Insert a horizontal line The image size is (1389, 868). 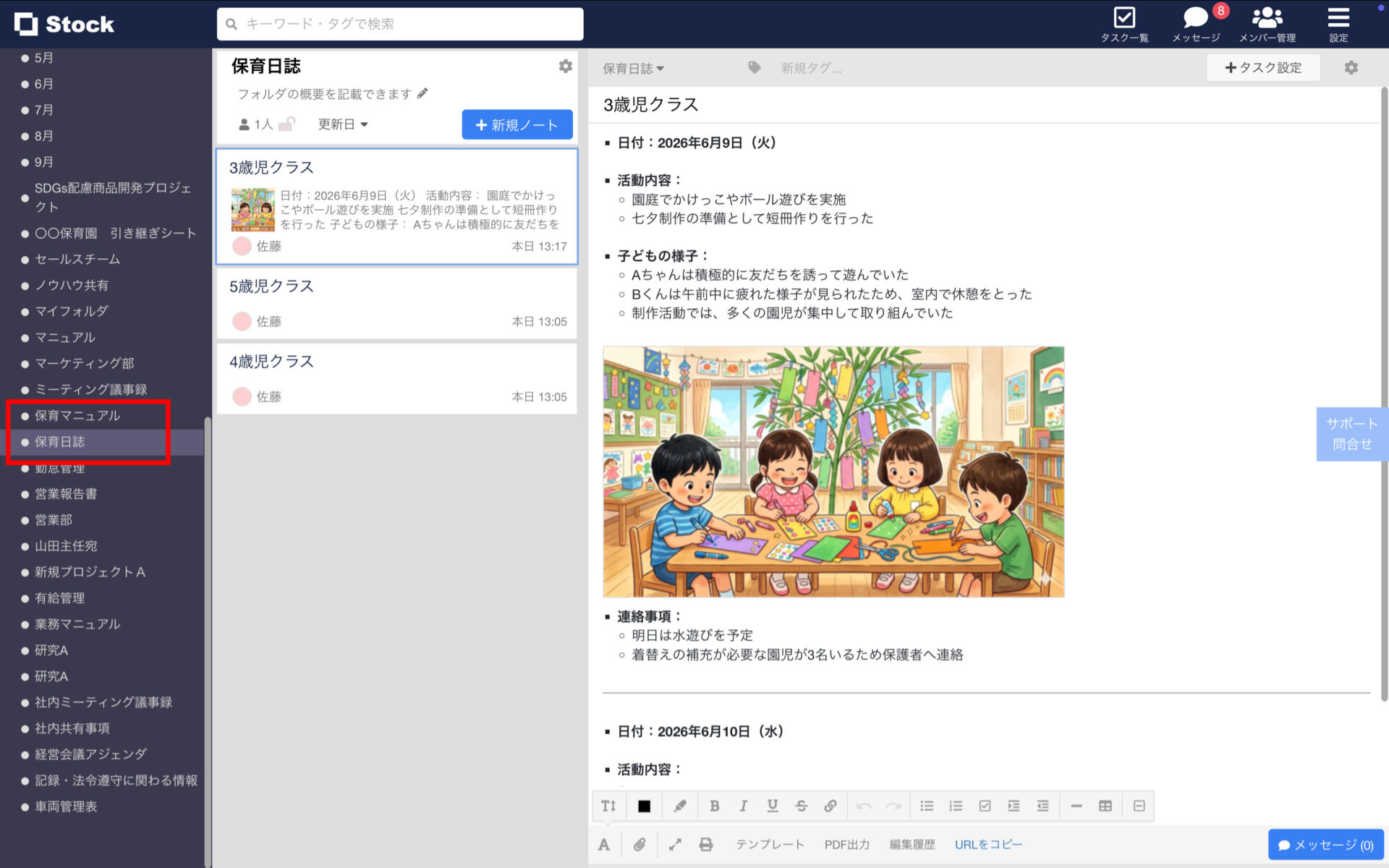click(1076, 806)
